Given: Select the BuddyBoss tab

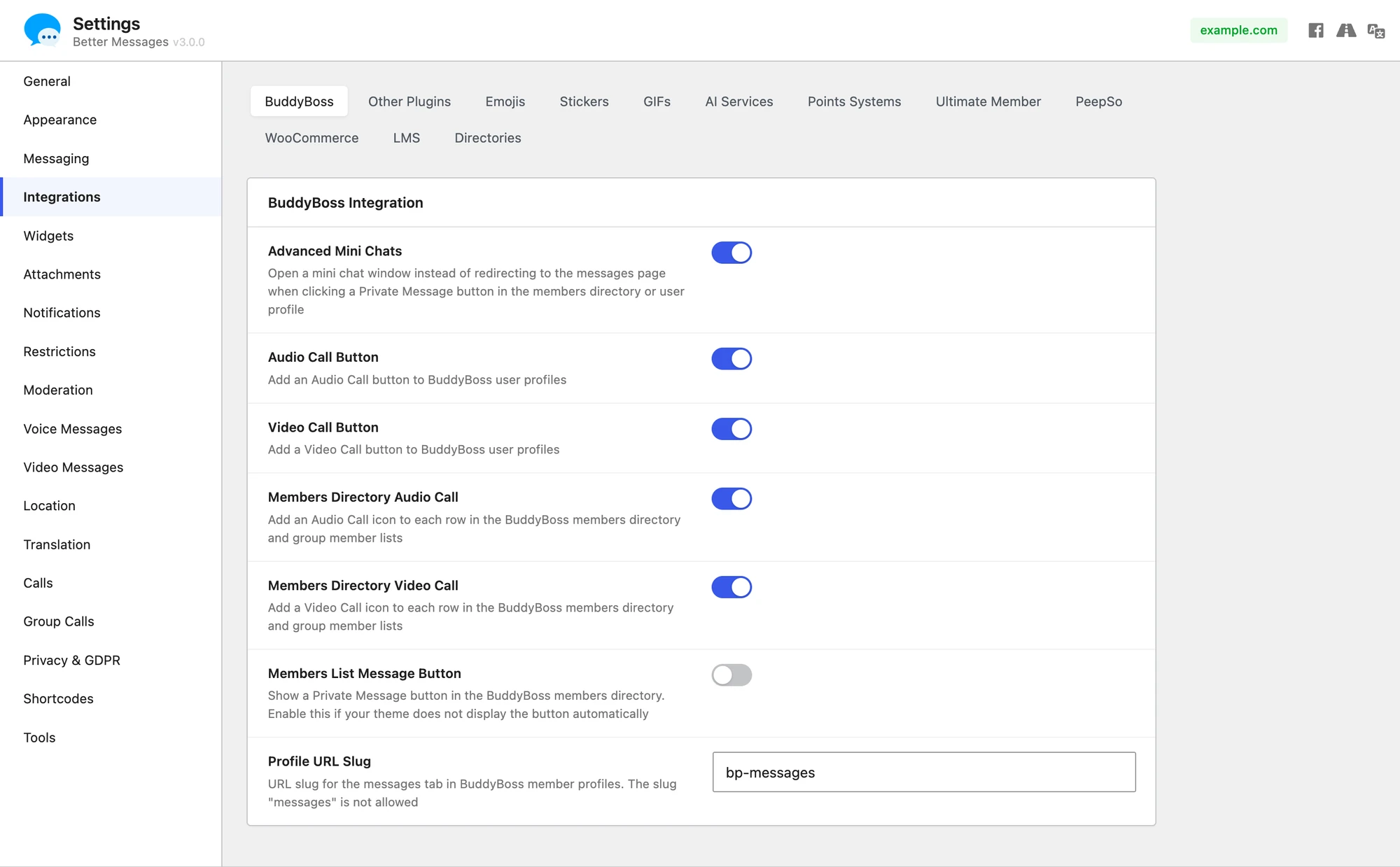Looking at the screenshot, I should [x=299, y=101].
